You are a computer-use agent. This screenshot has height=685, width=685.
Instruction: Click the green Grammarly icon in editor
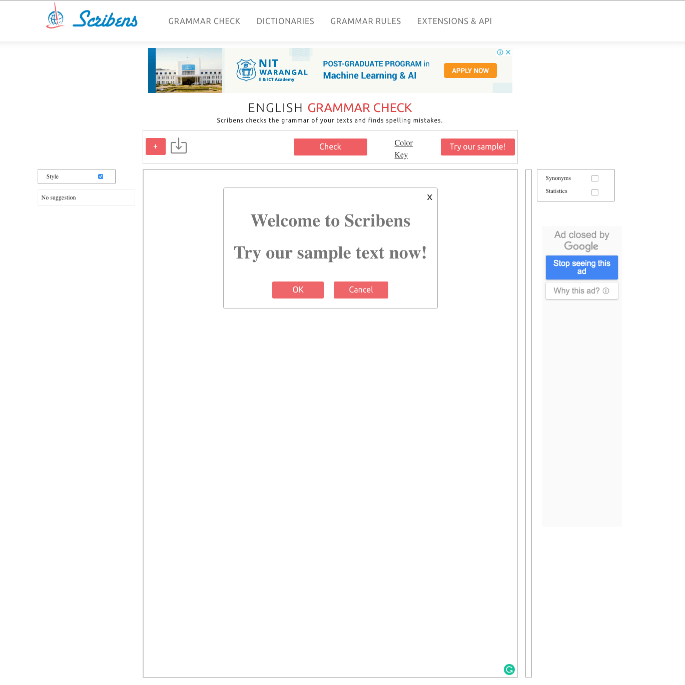(x=509, y=669)
